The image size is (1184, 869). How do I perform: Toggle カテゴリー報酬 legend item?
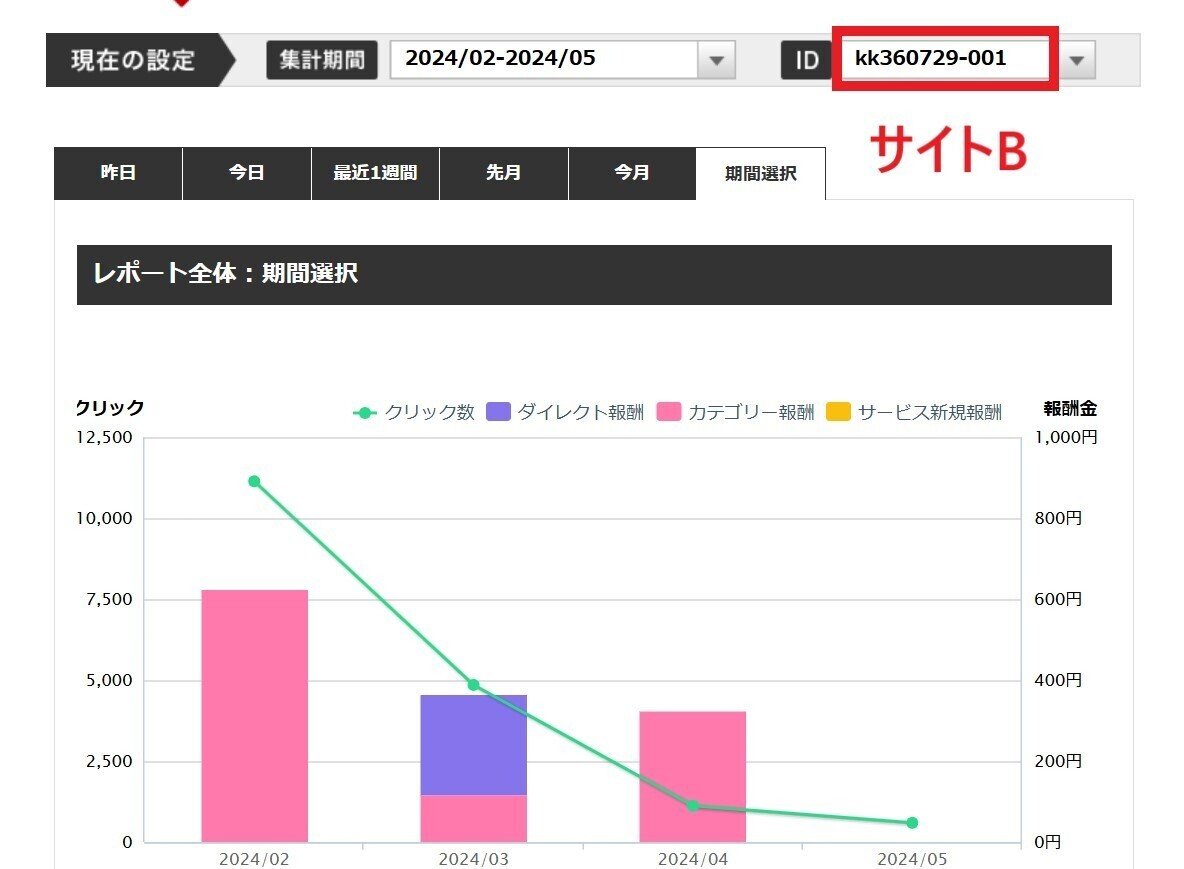[736, 412]
